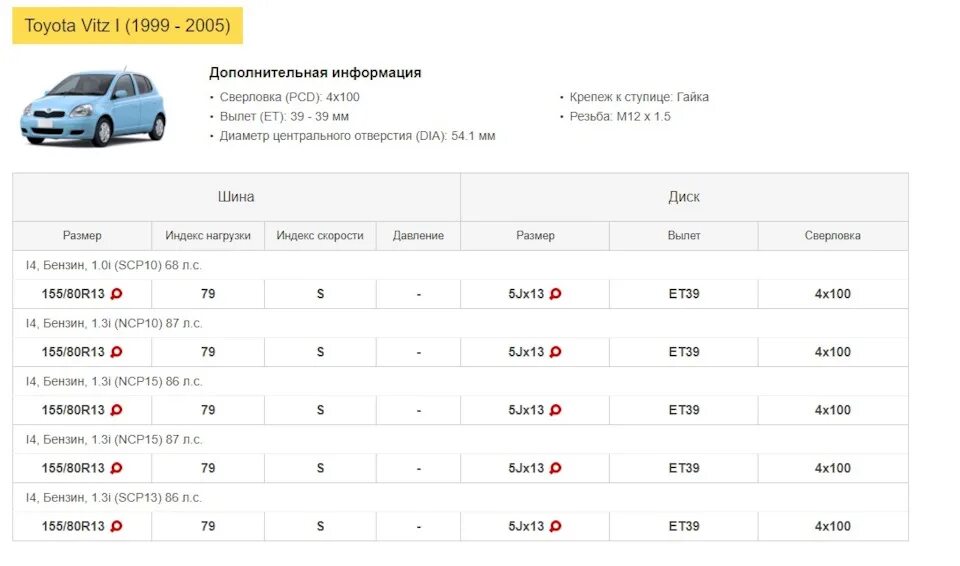The width and height of the screenshot is (960, 566).
Task: Click search icon beside 5Jx13 for NCP10 87 л.с.
Action: (556, 352)
